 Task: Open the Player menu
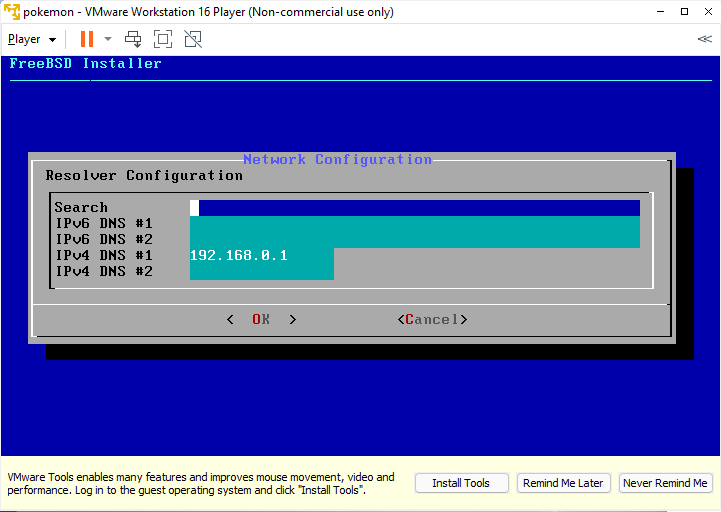pos(32,39)
